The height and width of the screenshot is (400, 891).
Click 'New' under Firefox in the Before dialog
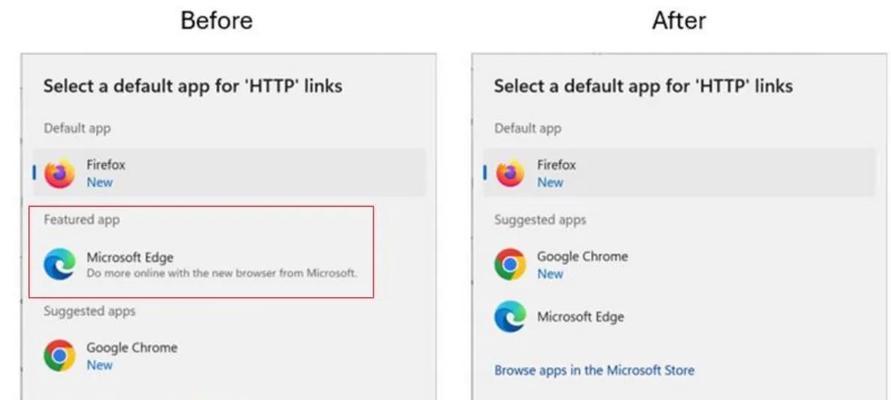coord(99,182)
